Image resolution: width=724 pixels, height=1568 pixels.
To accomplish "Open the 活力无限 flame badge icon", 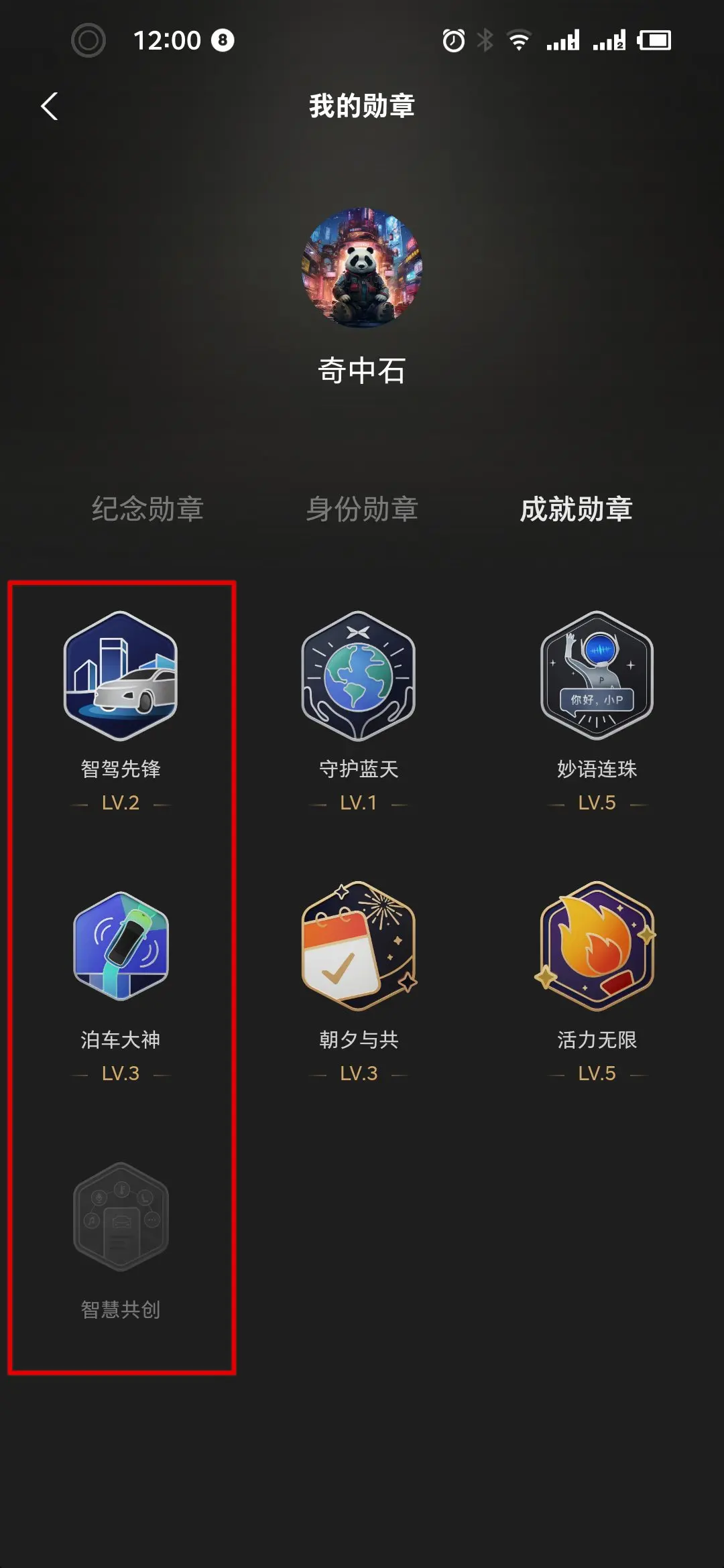I will (596, 946).
